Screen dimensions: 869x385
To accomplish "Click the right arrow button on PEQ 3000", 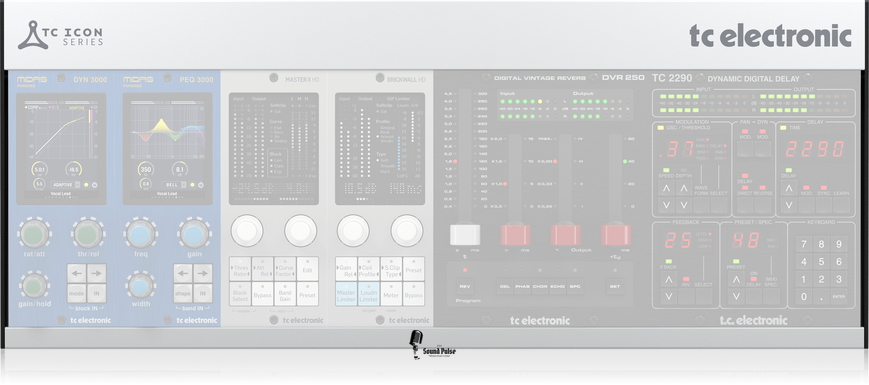I will [203, 273].
